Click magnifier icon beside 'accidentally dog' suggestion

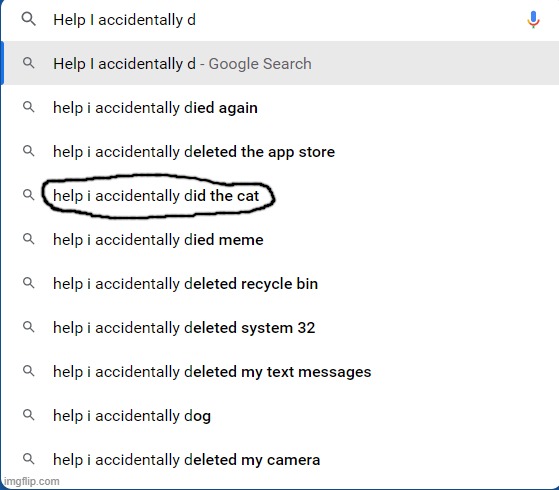(x=29, y=415)
